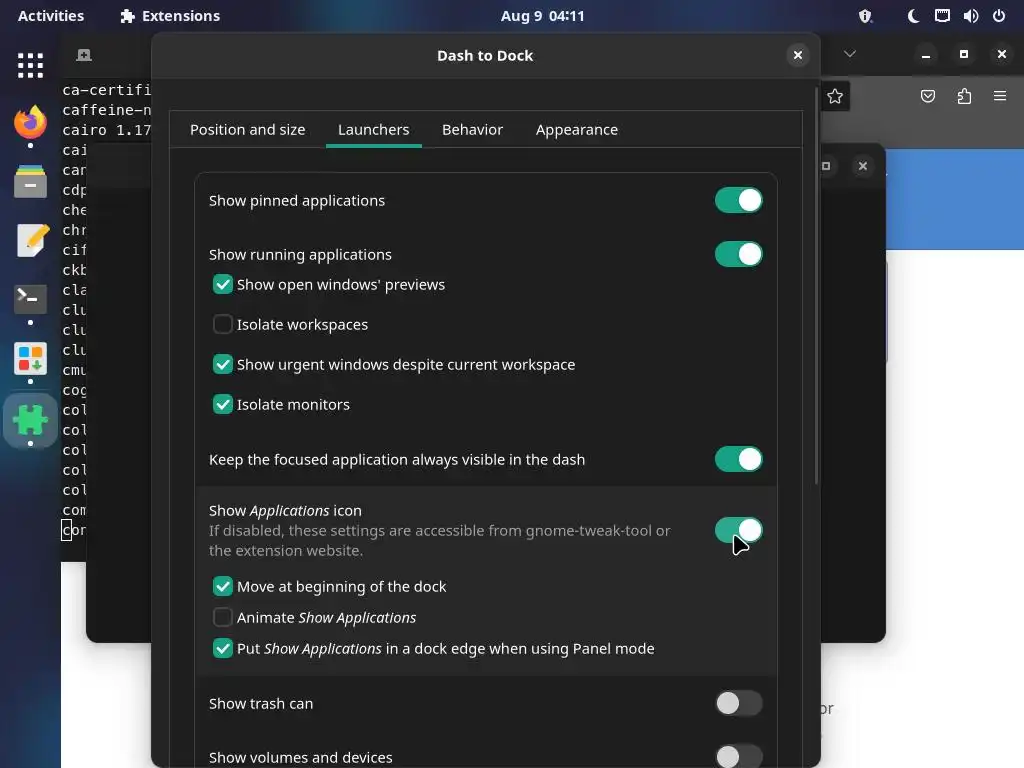Switch to the Behavior tab
The image size is (1024, 768).
point(472,129)
